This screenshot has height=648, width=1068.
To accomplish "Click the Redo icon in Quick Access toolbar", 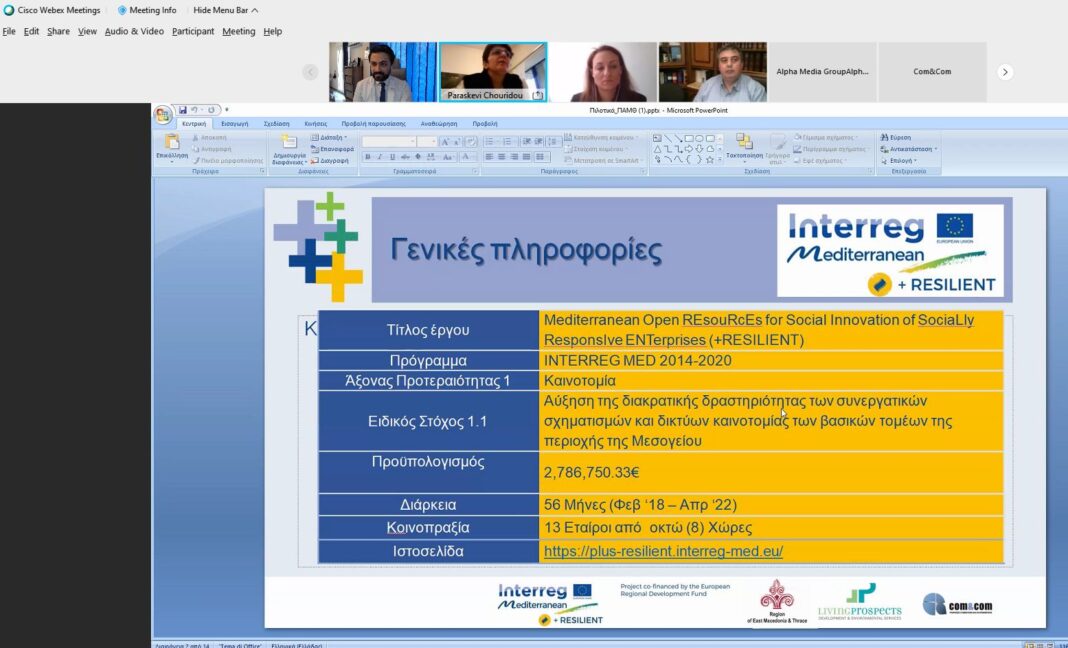I will (211, 110).
